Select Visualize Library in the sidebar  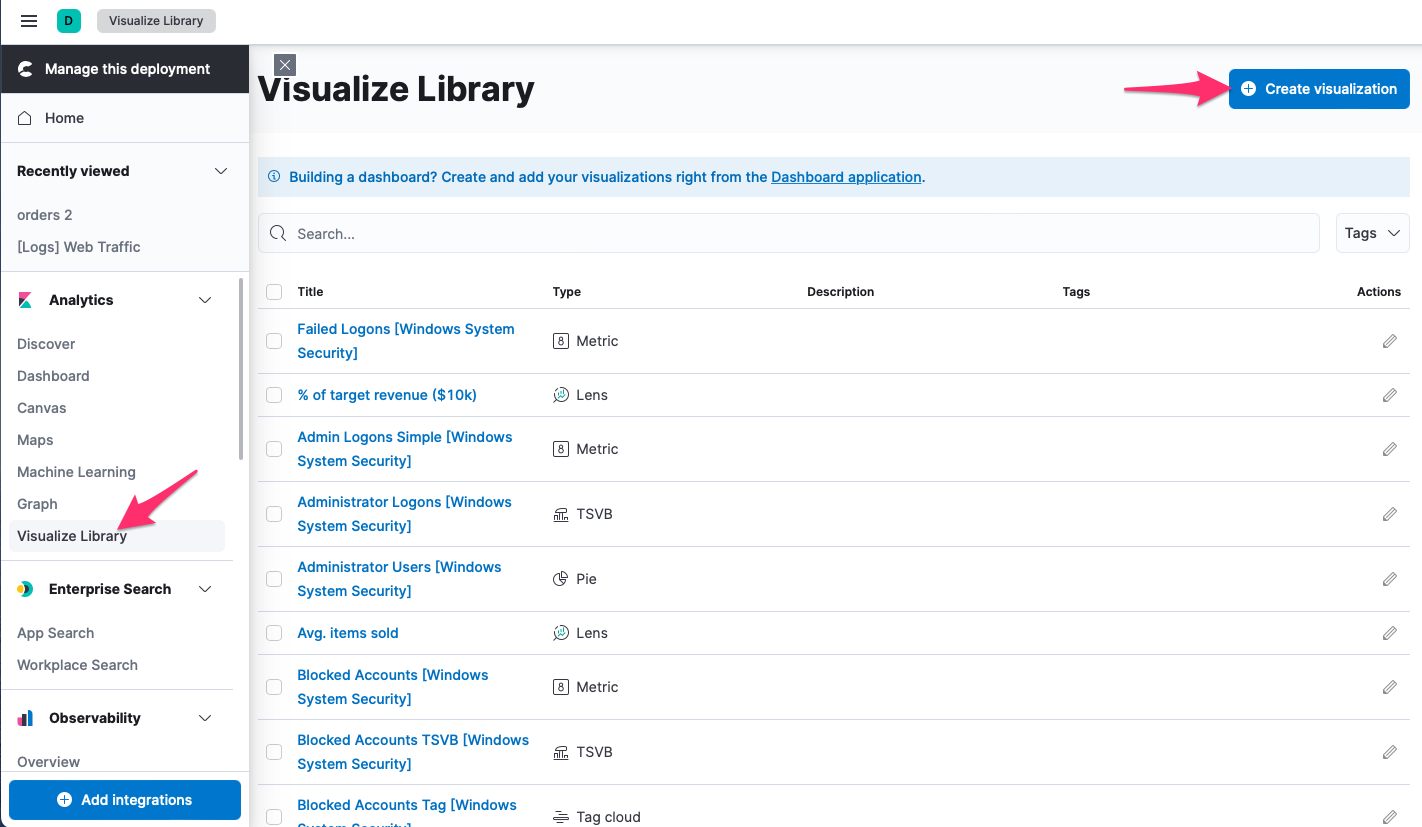point(73,535)
